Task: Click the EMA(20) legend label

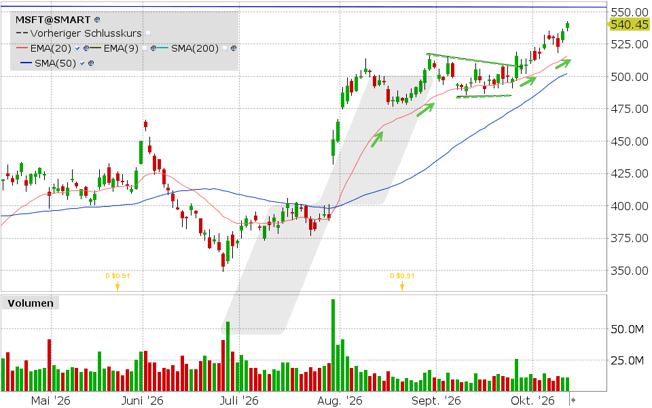Action: point(51,48)
